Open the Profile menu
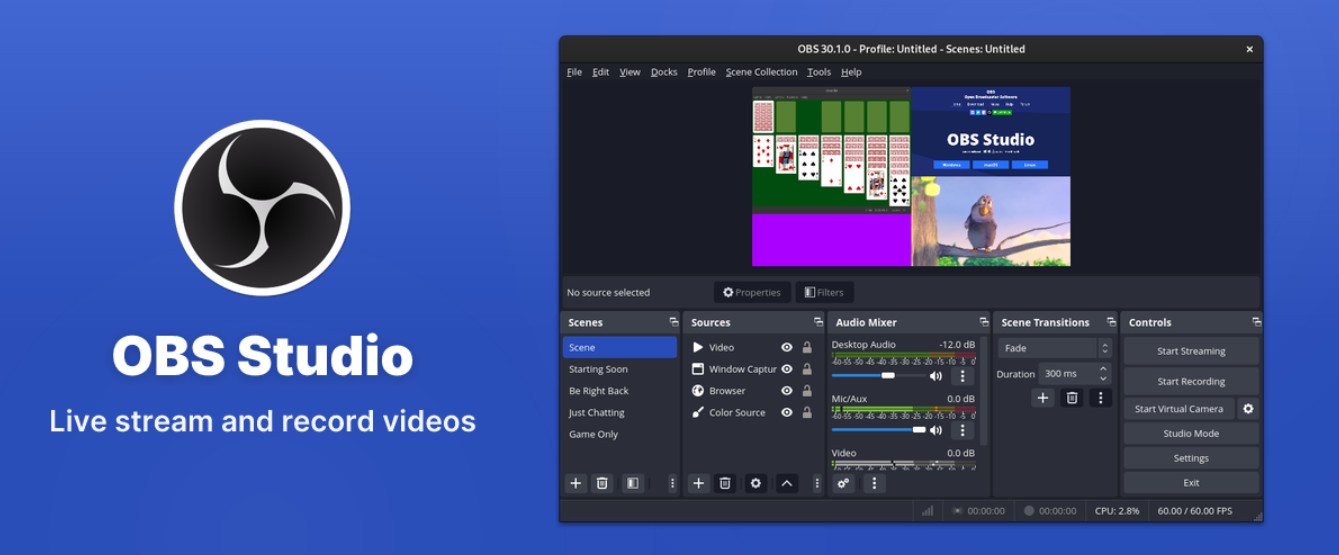 (x=701, y=72)
